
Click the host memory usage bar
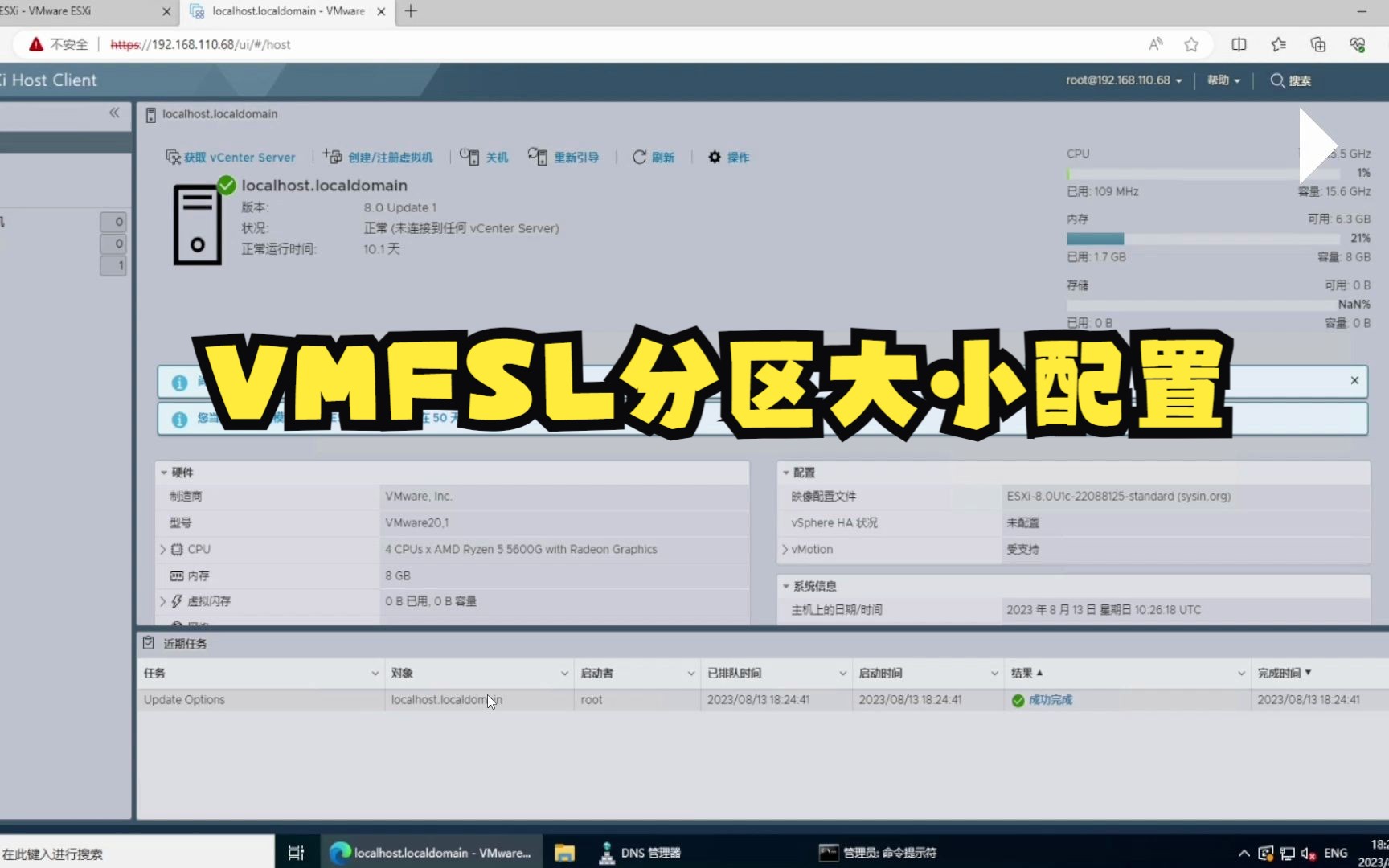(x=1203, y=239)
